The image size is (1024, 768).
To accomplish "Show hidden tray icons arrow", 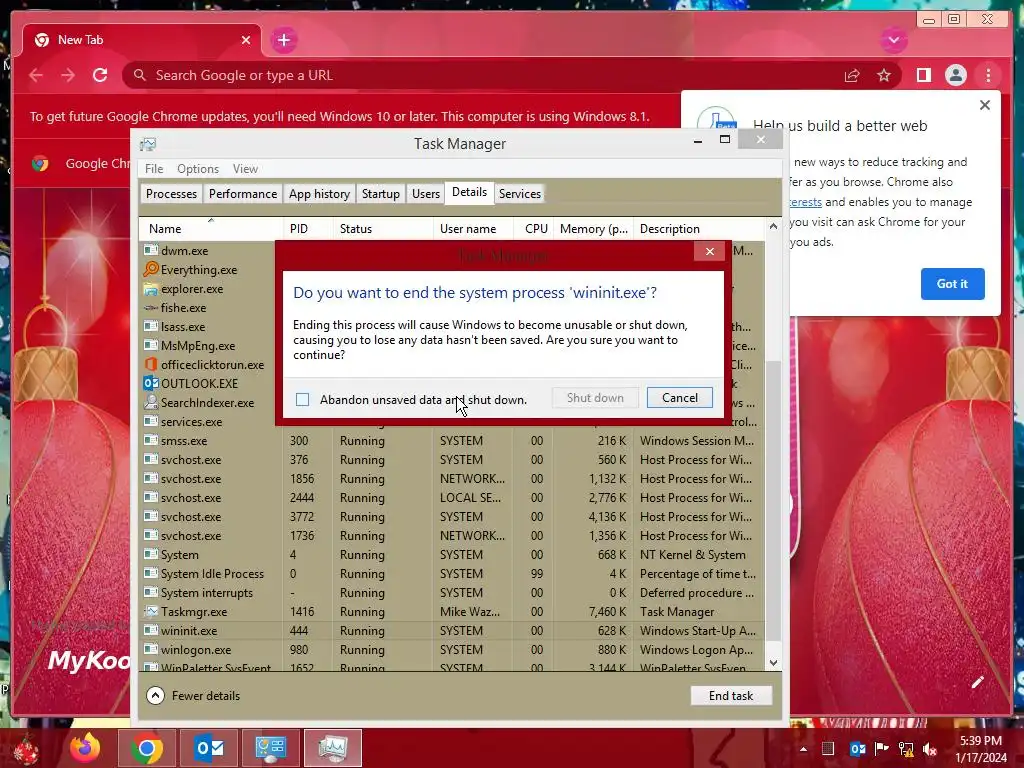I will tap(803, 749).
